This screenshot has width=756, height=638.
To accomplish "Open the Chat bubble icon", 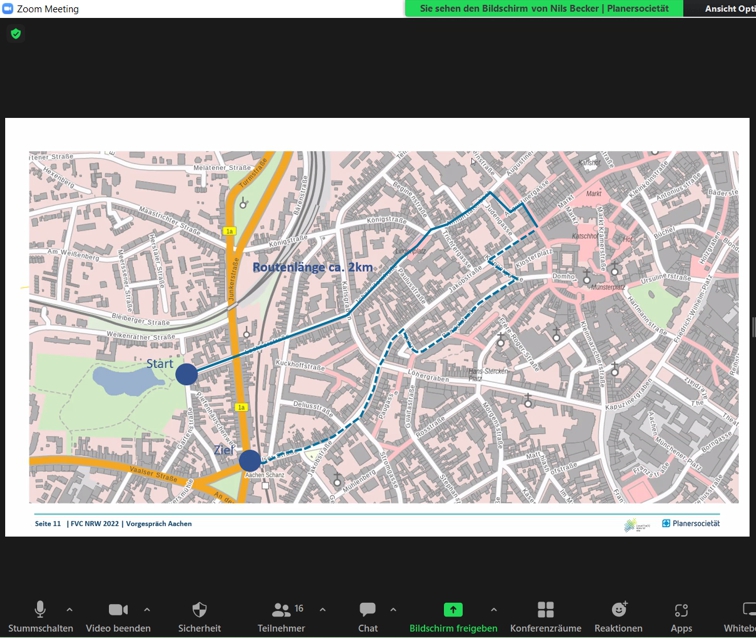I will [367, 610].
